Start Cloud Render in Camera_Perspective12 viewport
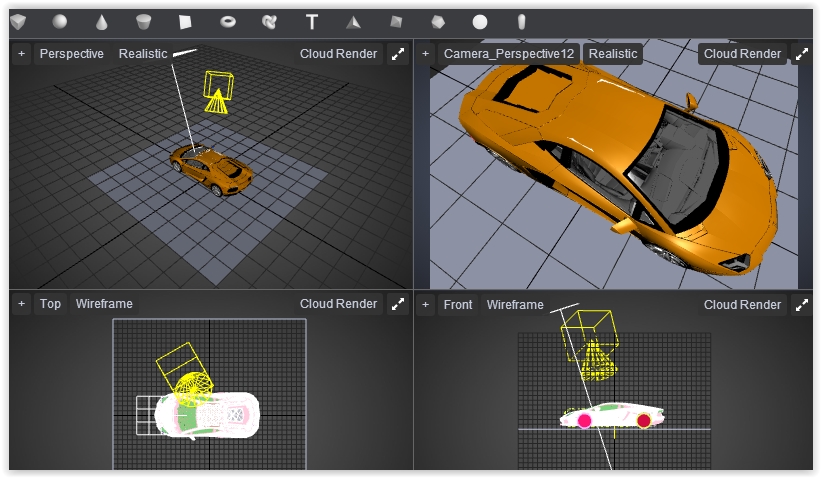The image size is (821, 478). point(742,54)
